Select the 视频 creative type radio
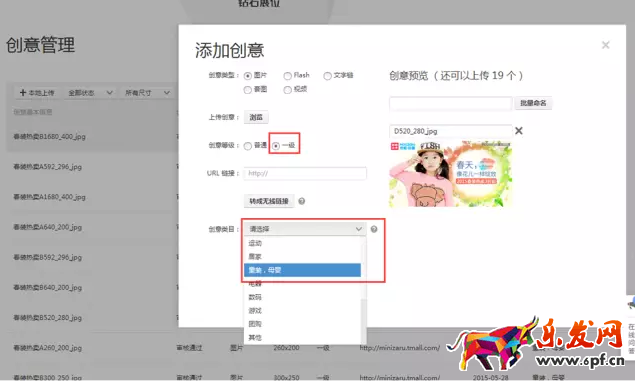The image size is (635, 381). 288,90
